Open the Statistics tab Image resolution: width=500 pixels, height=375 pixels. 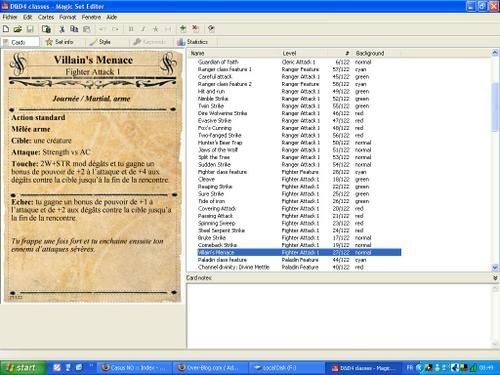pyautogui.click(x=193, y=42)
